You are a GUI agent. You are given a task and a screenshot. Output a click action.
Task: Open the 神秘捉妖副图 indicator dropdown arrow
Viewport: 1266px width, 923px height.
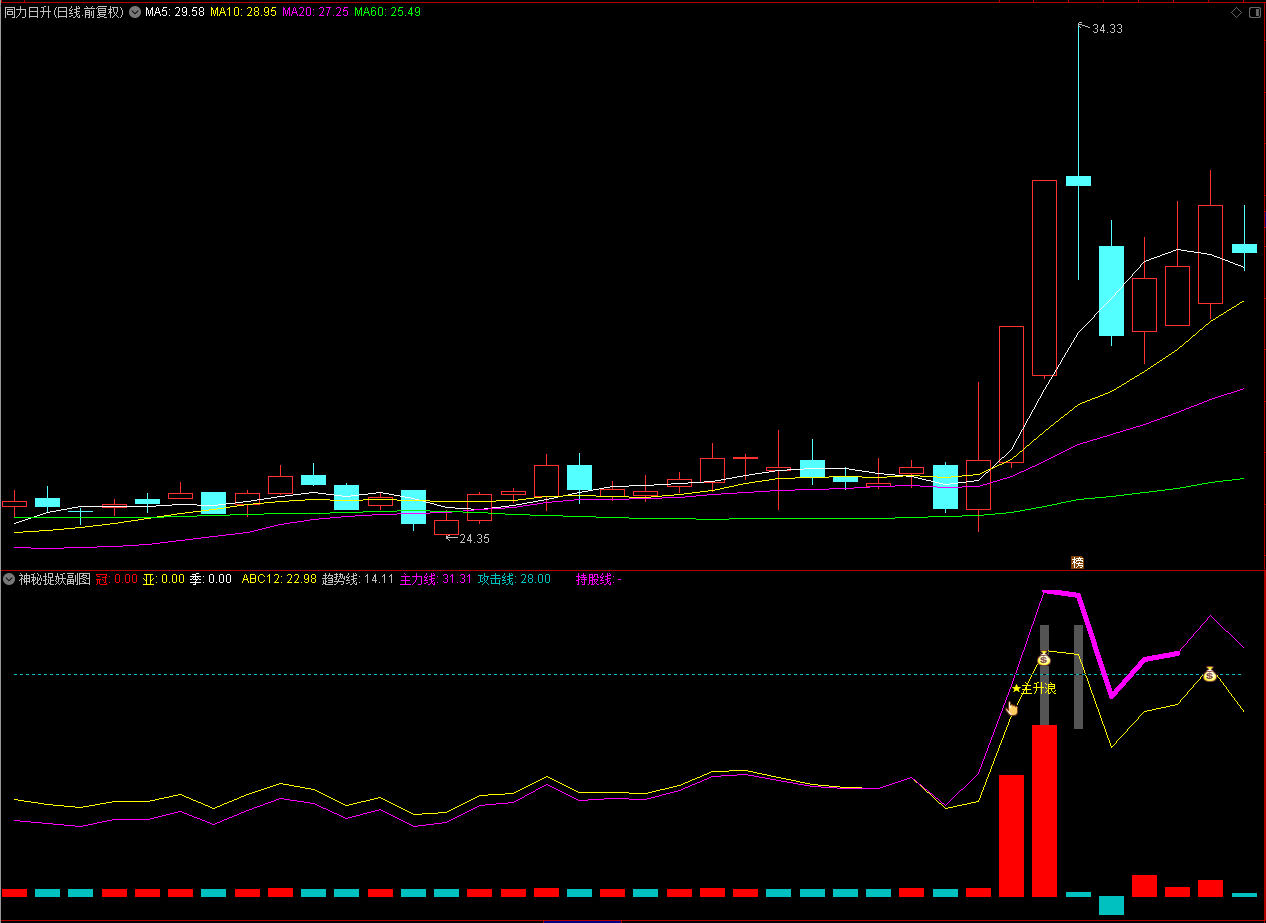tap(9, 579)
